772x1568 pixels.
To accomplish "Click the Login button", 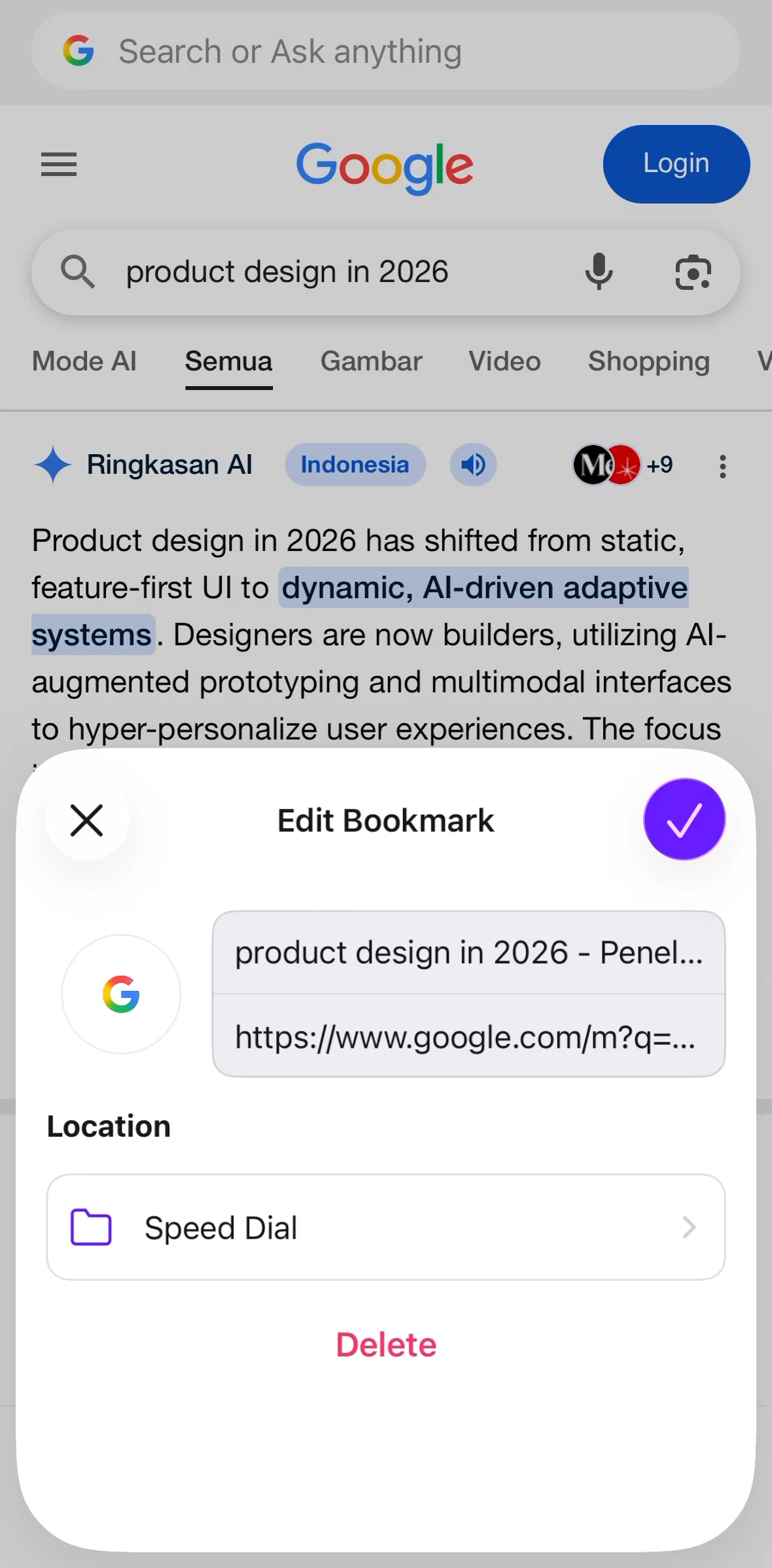I will 676,164.
